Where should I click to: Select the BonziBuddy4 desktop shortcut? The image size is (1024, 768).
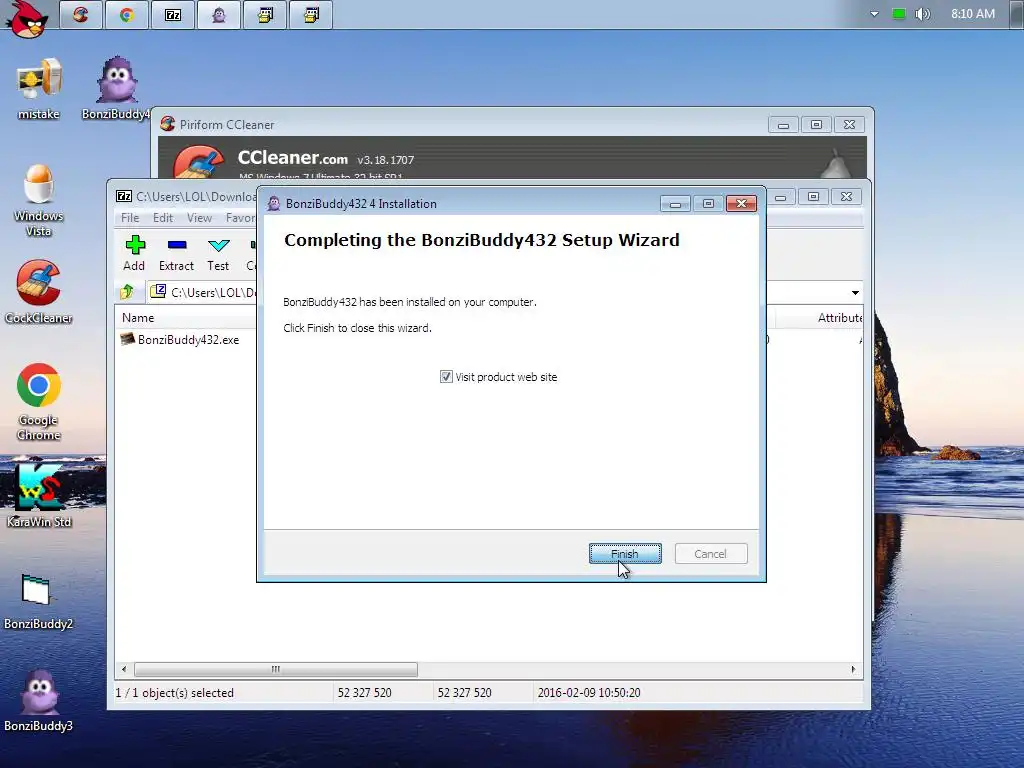pyautogui.click(x=117, y=89)
